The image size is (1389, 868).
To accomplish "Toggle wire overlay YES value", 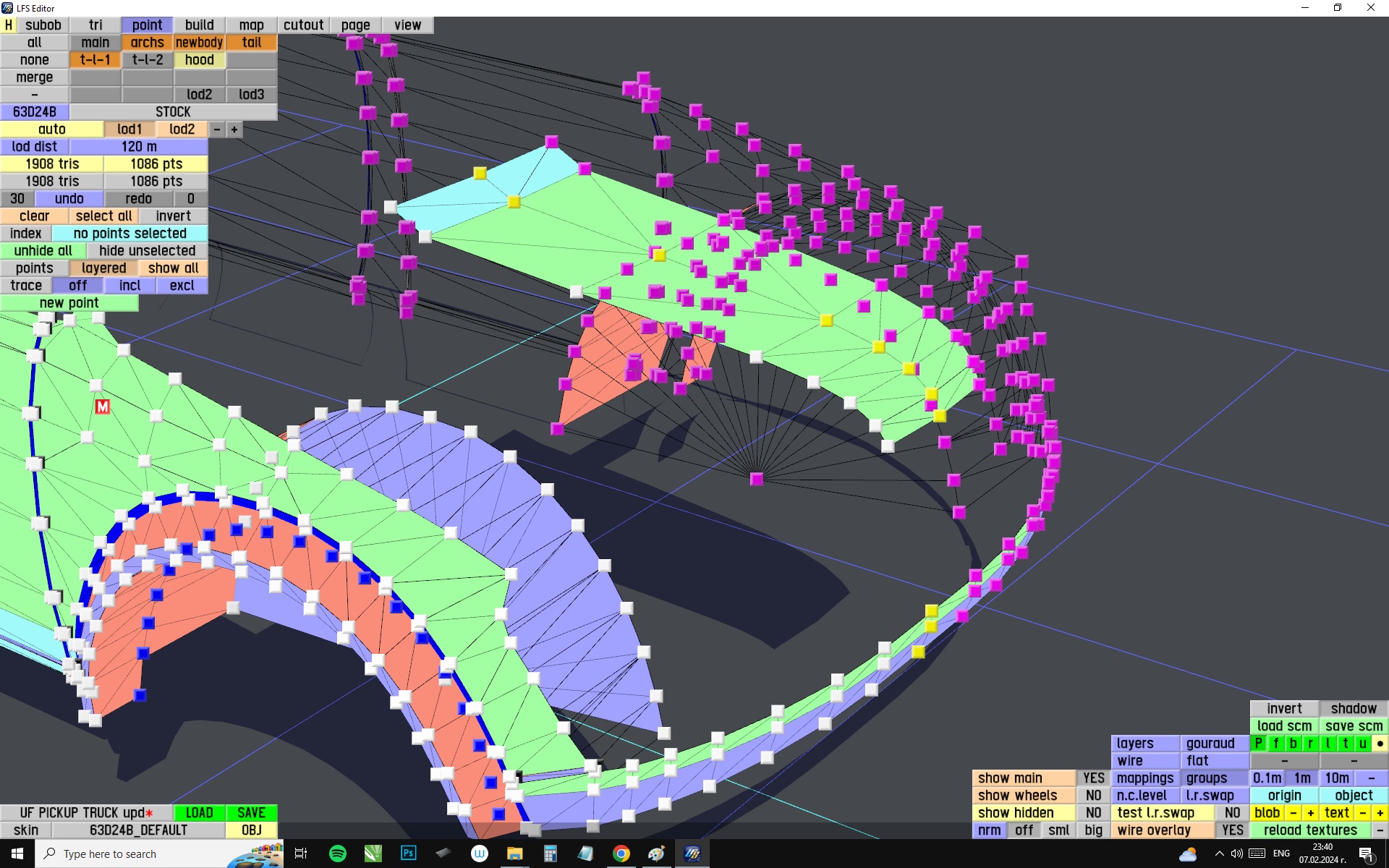I will 1232,830.
